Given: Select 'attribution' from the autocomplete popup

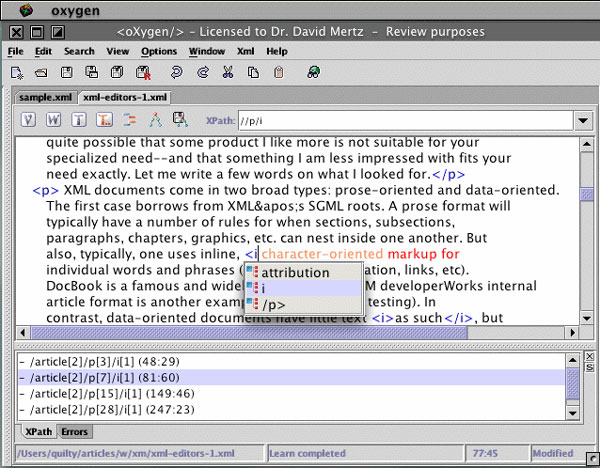Looking at the screenshot, I should (x=295, y=272).
